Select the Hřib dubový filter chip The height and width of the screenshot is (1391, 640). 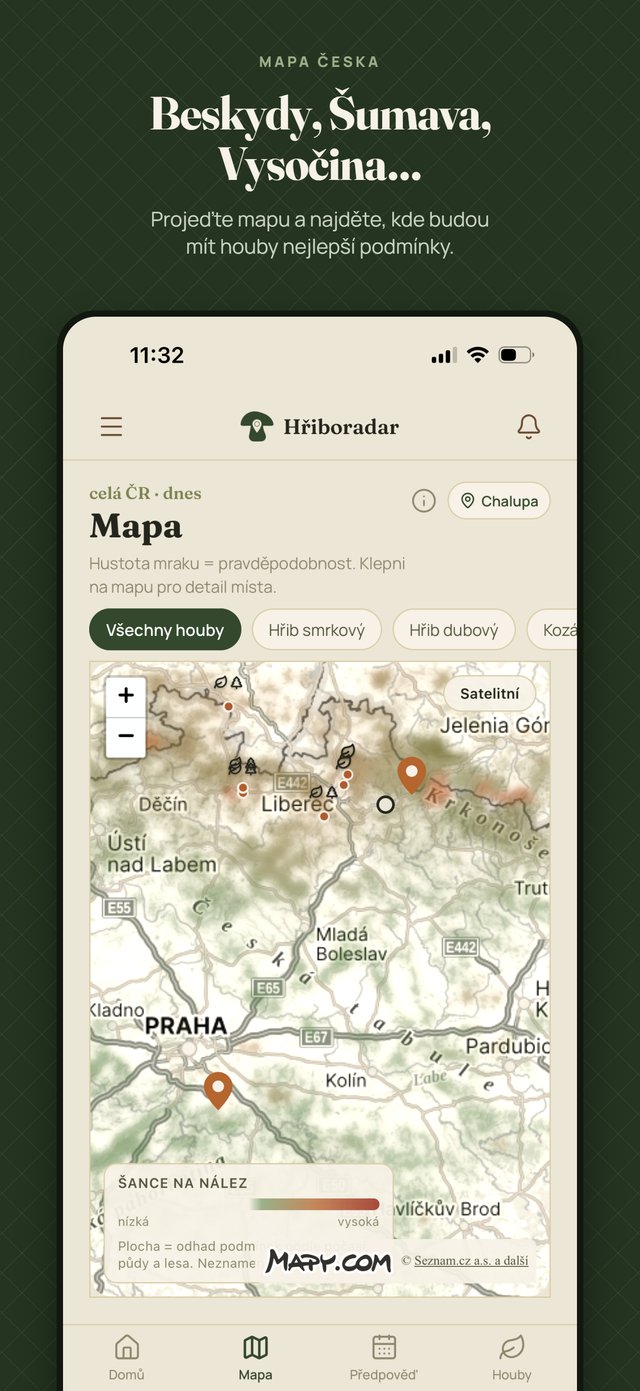[x=453, y=630]
